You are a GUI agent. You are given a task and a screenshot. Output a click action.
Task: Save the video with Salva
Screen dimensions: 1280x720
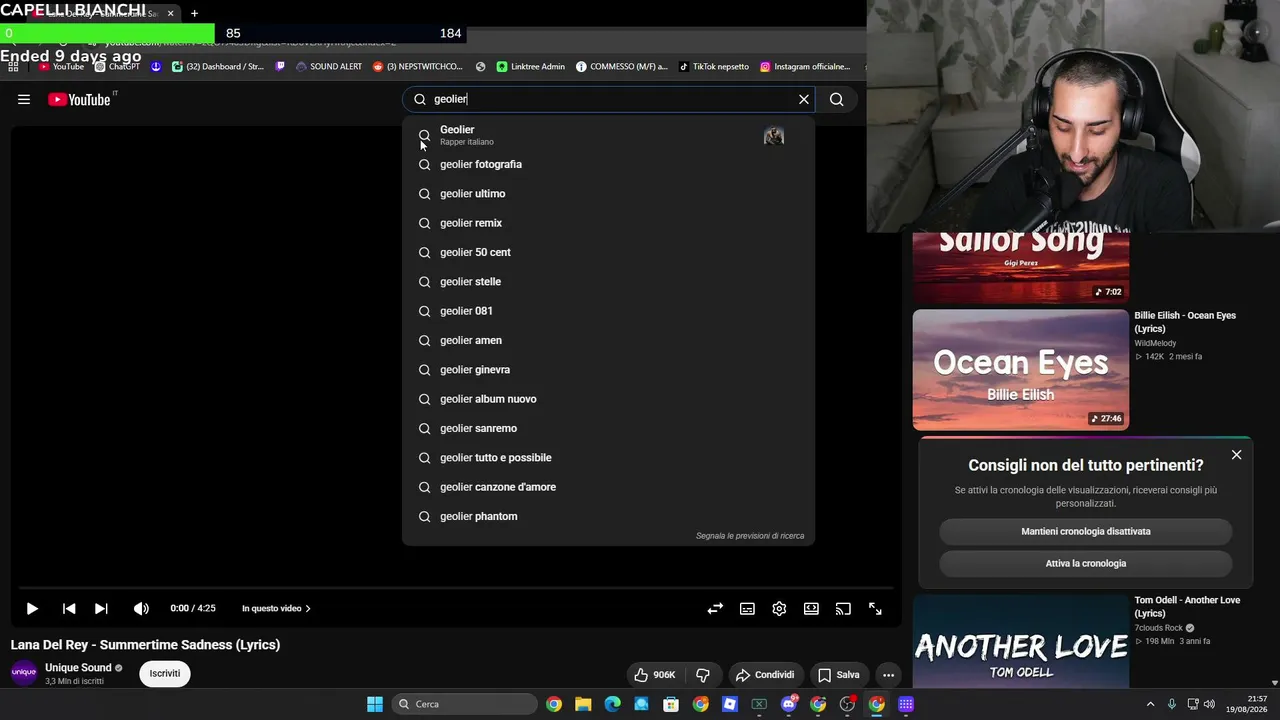838,675
